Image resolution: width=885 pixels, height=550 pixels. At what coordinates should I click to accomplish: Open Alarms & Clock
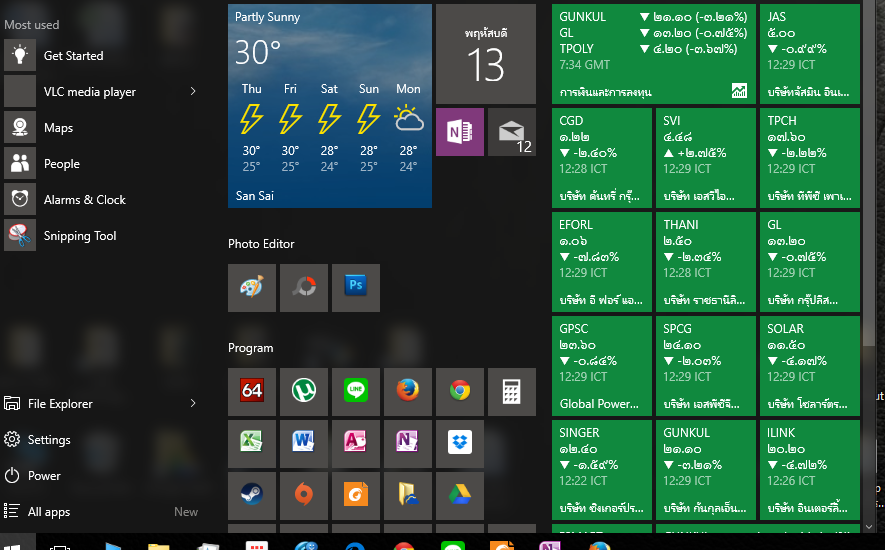[102, 200]
